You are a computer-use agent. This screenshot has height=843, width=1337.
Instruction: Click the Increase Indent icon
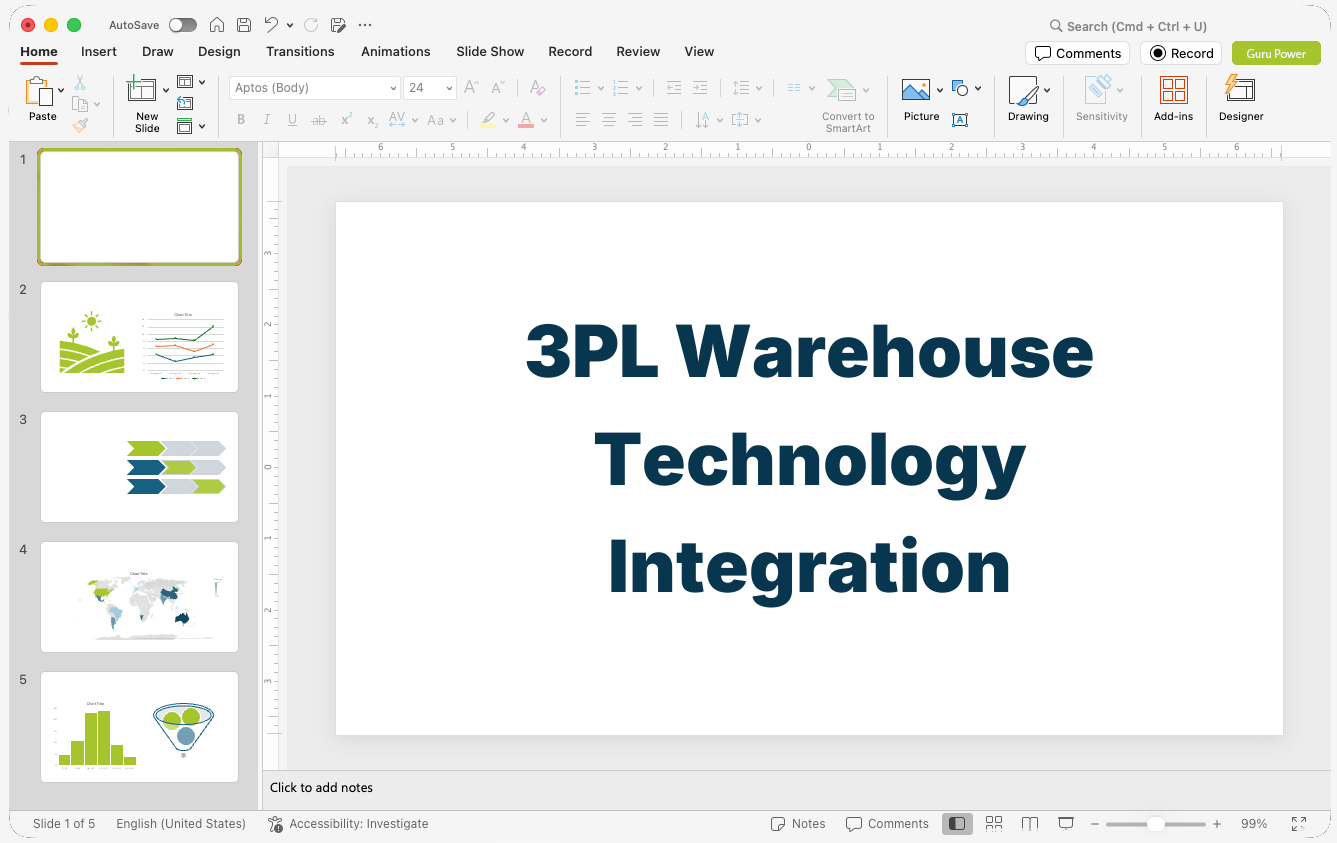700,88
